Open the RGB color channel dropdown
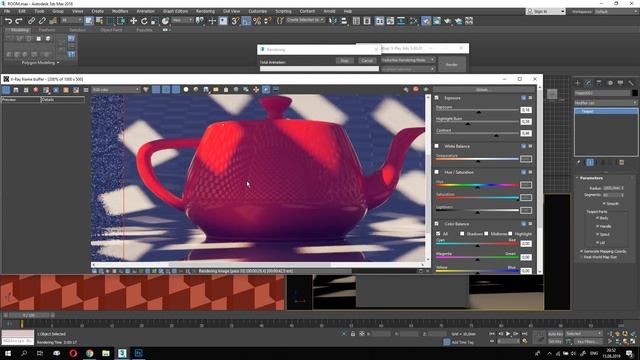 tap(116, 89)
